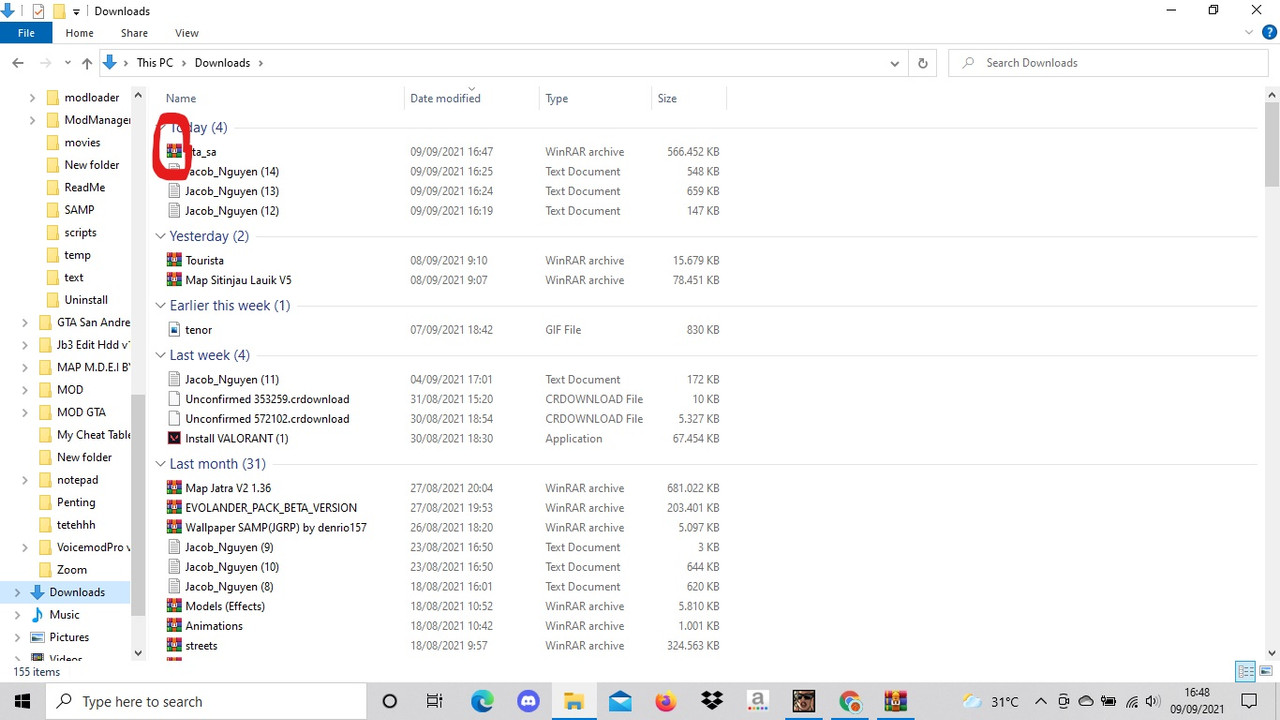Open Firefox from the taskbar

pos(666,701)
